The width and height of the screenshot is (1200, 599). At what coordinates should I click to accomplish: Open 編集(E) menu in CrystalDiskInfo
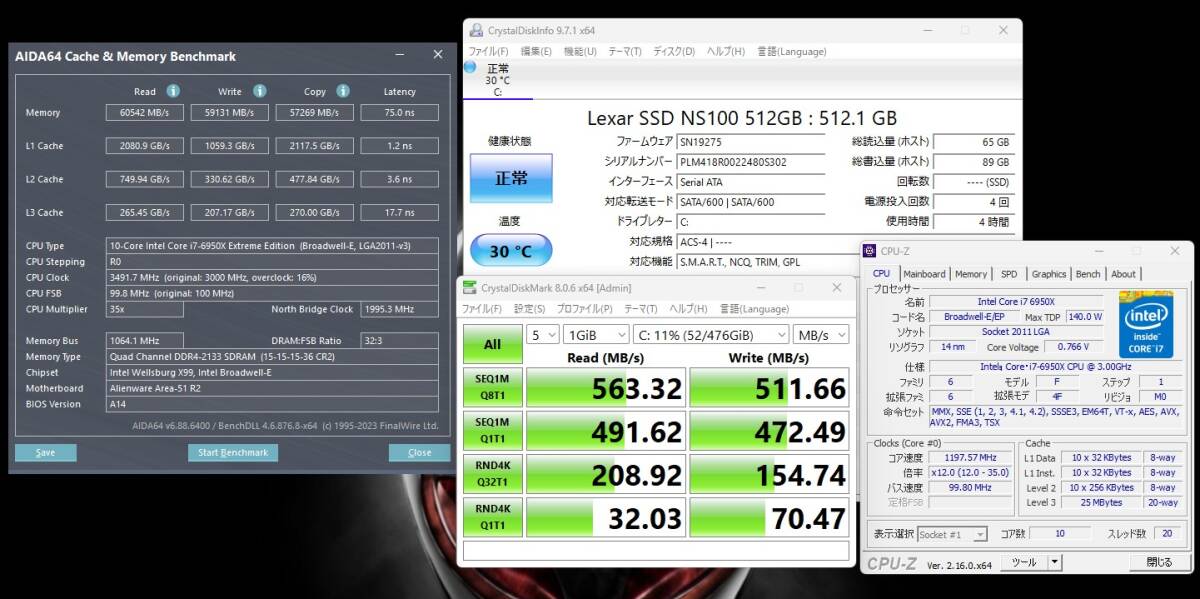[536, 51]
